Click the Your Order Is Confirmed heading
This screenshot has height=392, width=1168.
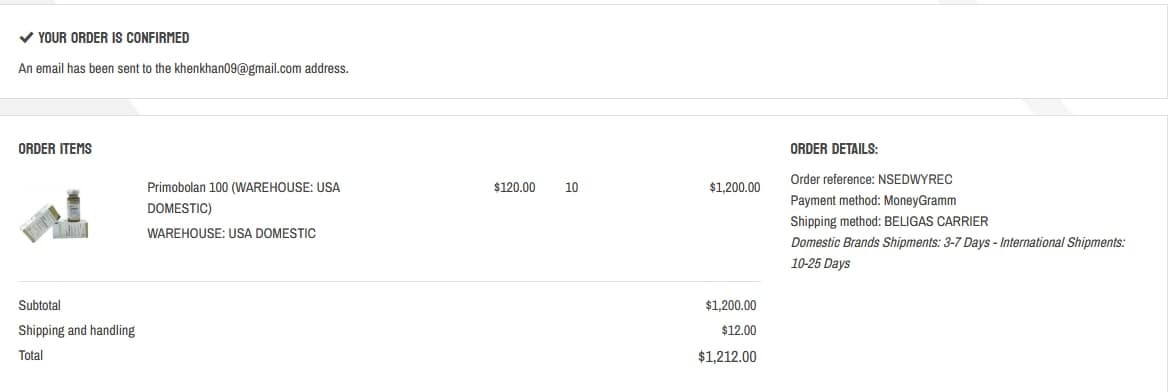click(x=113, y=37)
